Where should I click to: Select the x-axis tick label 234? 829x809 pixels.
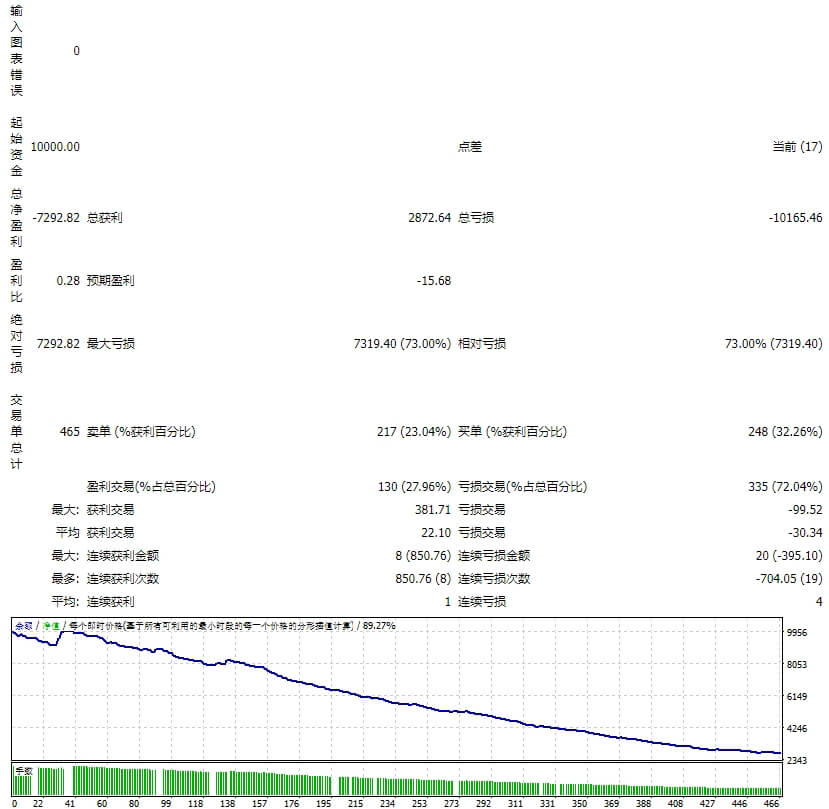[x=387, y=803]
